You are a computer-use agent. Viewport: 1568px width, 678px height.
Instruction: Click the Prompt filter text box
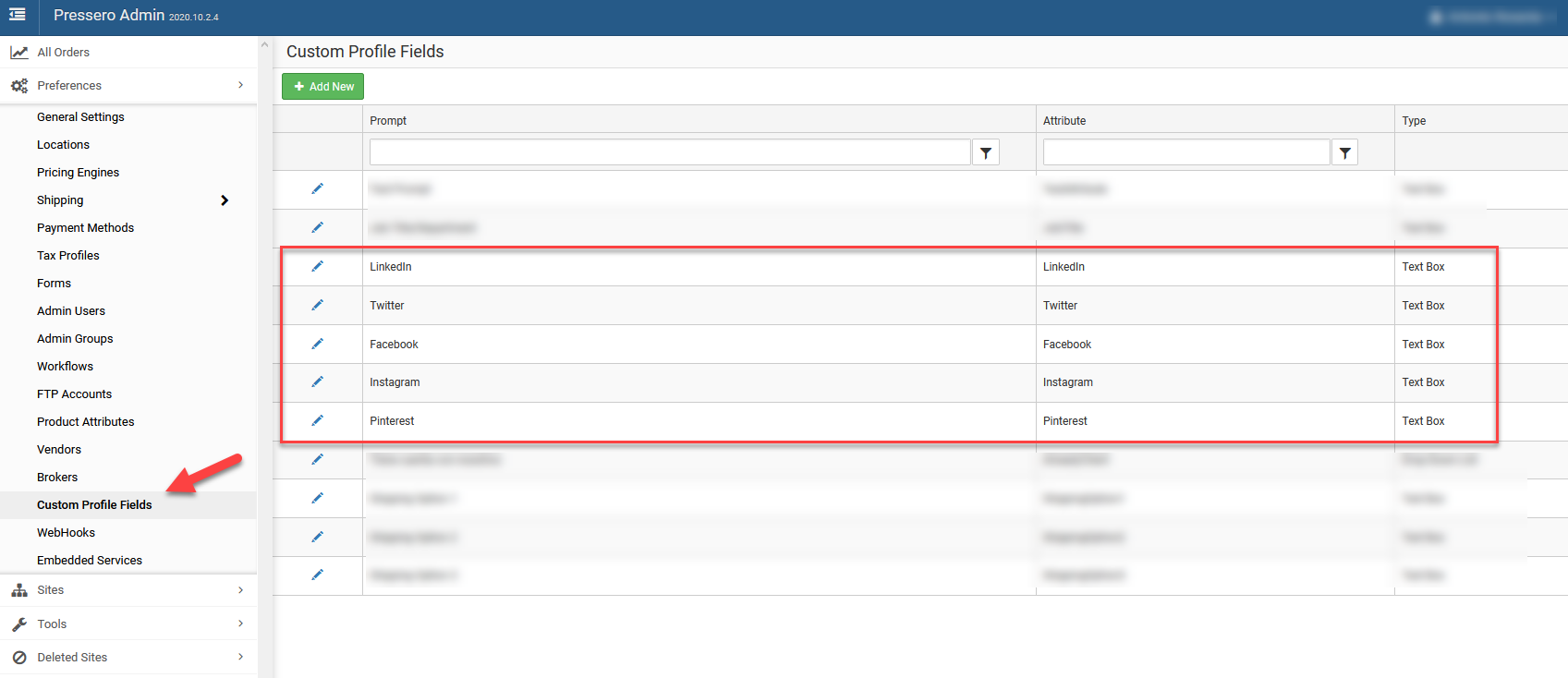(x=670, y=152)
